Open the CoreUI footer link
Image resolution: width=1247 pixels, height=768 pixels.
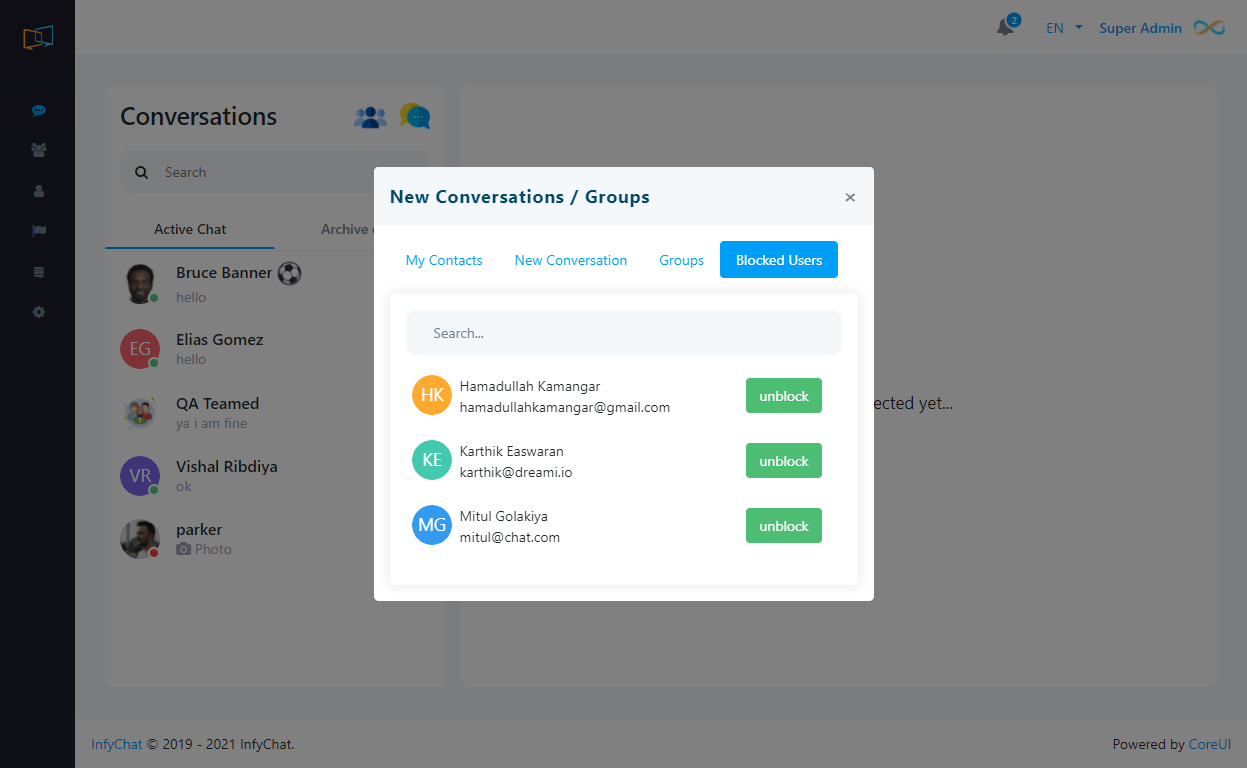tap(1209, 744)
